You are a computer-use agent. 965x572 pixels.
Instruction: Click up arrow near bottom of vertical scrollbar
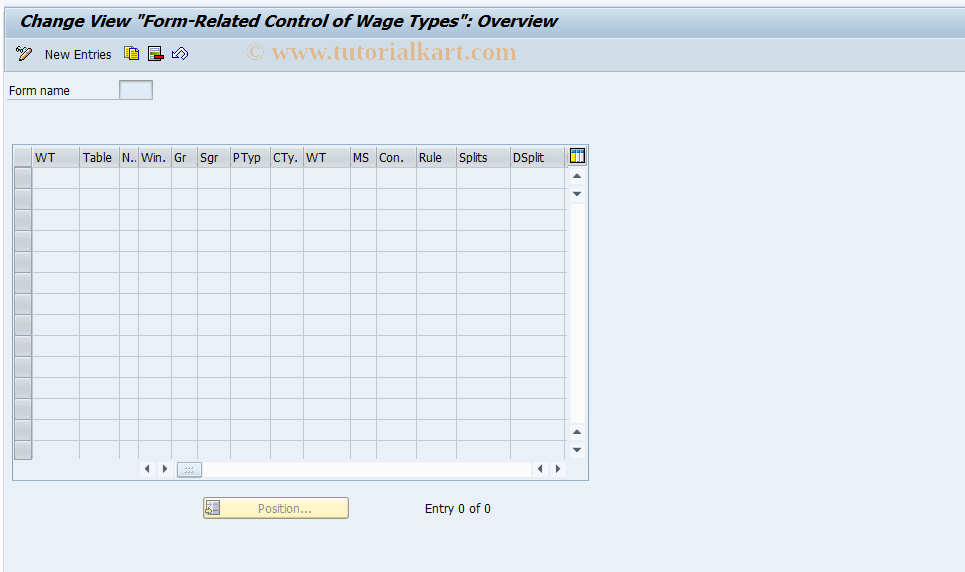(577, 432)
